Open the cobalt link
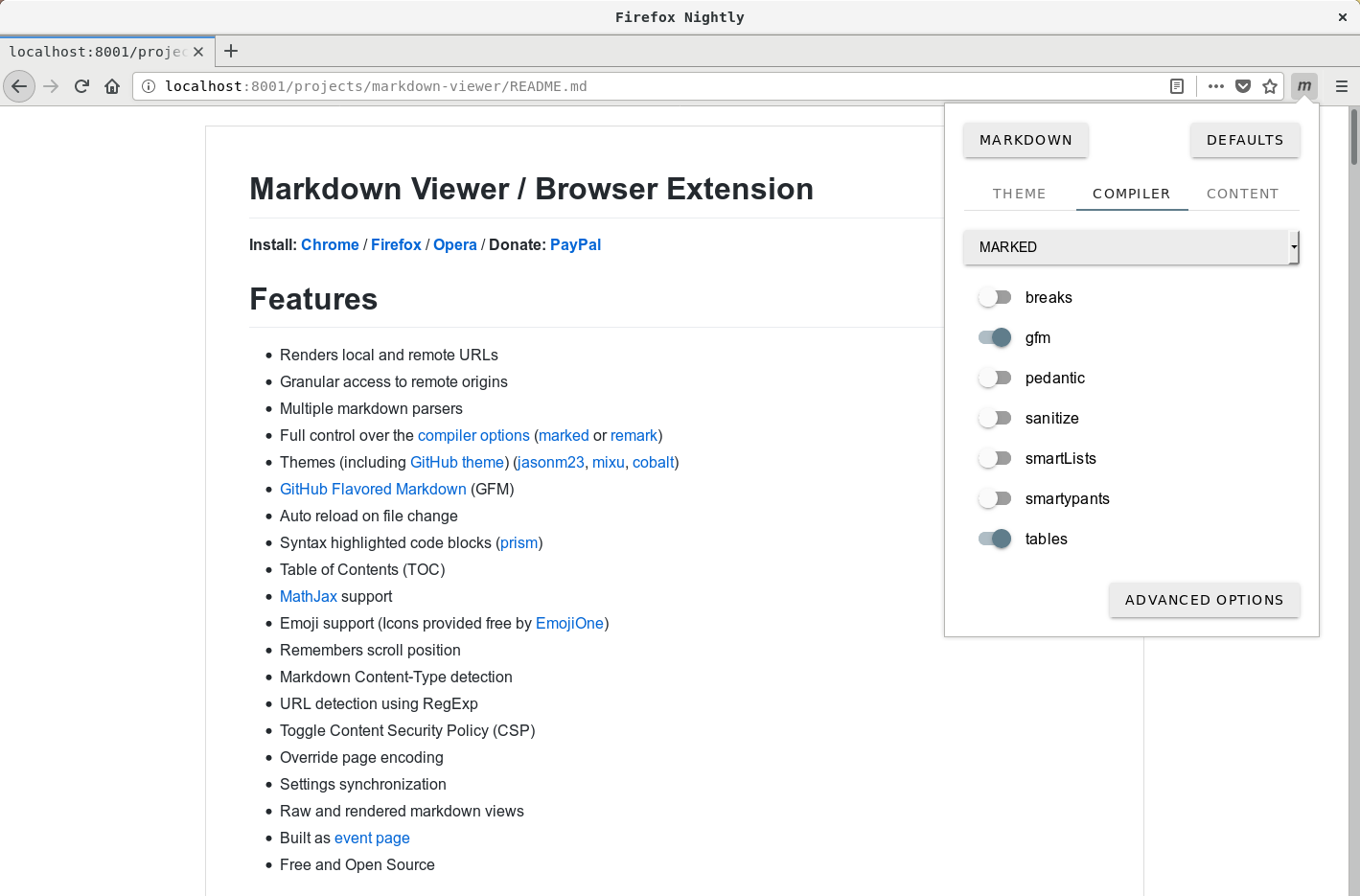Image resolution: width=1360 pixels, height=896 pixels. (x=653, y=462)
